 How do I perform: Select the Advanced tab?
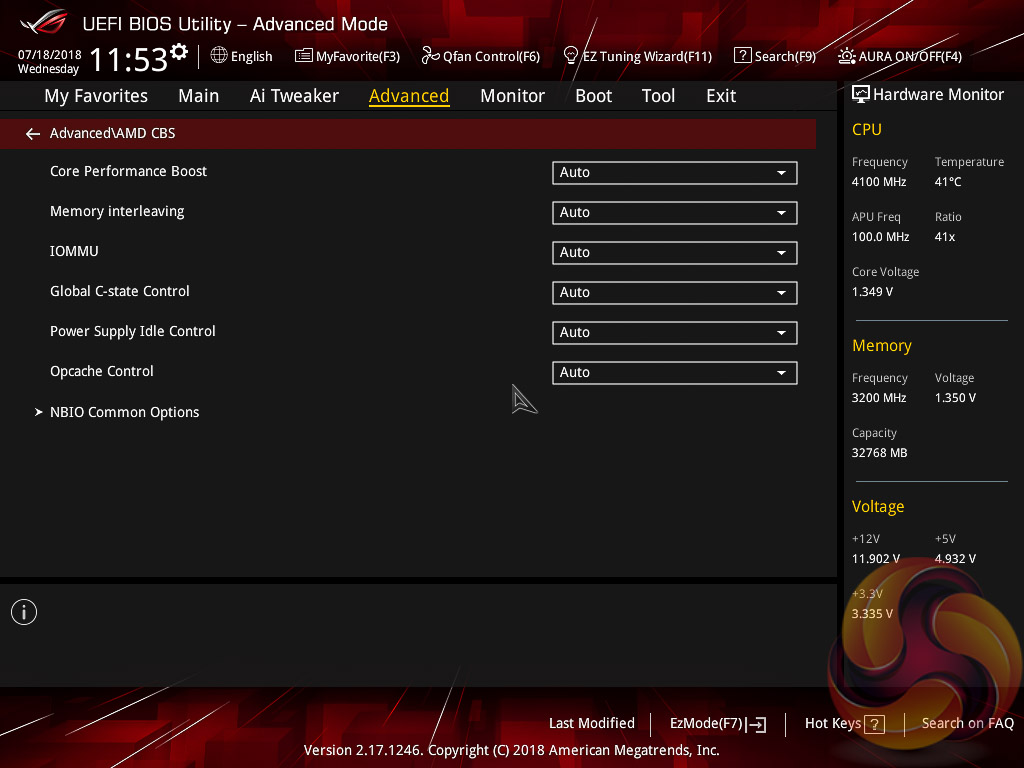[409, 96]
